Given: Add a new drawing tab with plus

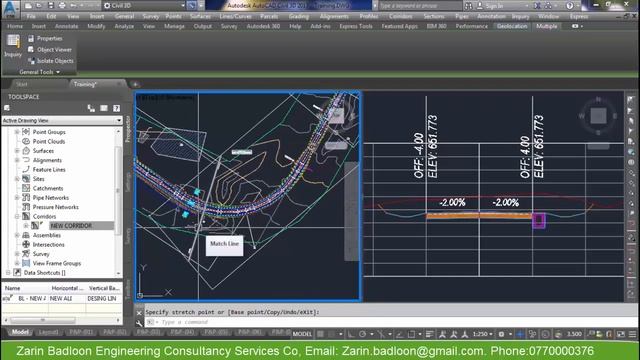Looking at the screenshot, I should pyautogui.click(x=135, y=84).
